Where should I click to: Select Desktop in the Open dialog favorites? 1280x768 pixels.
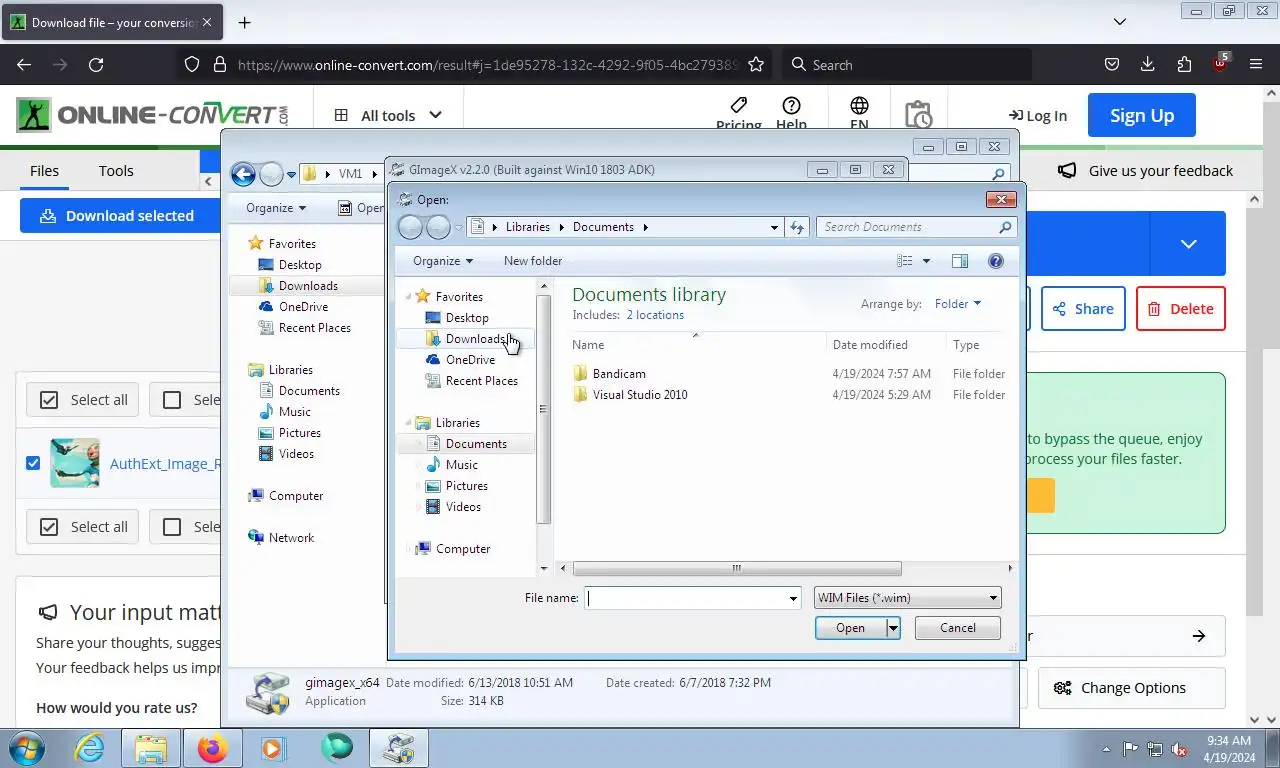(x=467, y=318)
